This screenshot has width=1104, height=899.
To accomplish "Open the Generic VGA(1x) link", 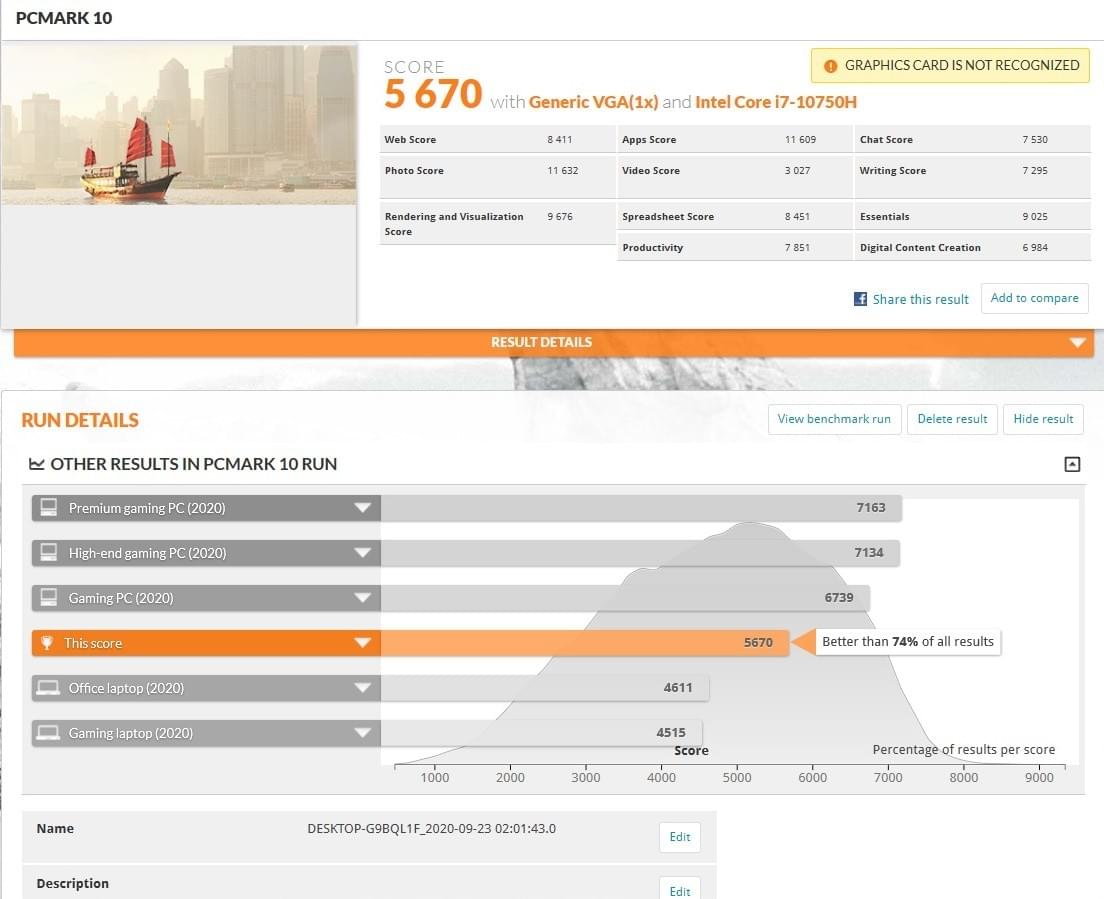I will 593,102.
